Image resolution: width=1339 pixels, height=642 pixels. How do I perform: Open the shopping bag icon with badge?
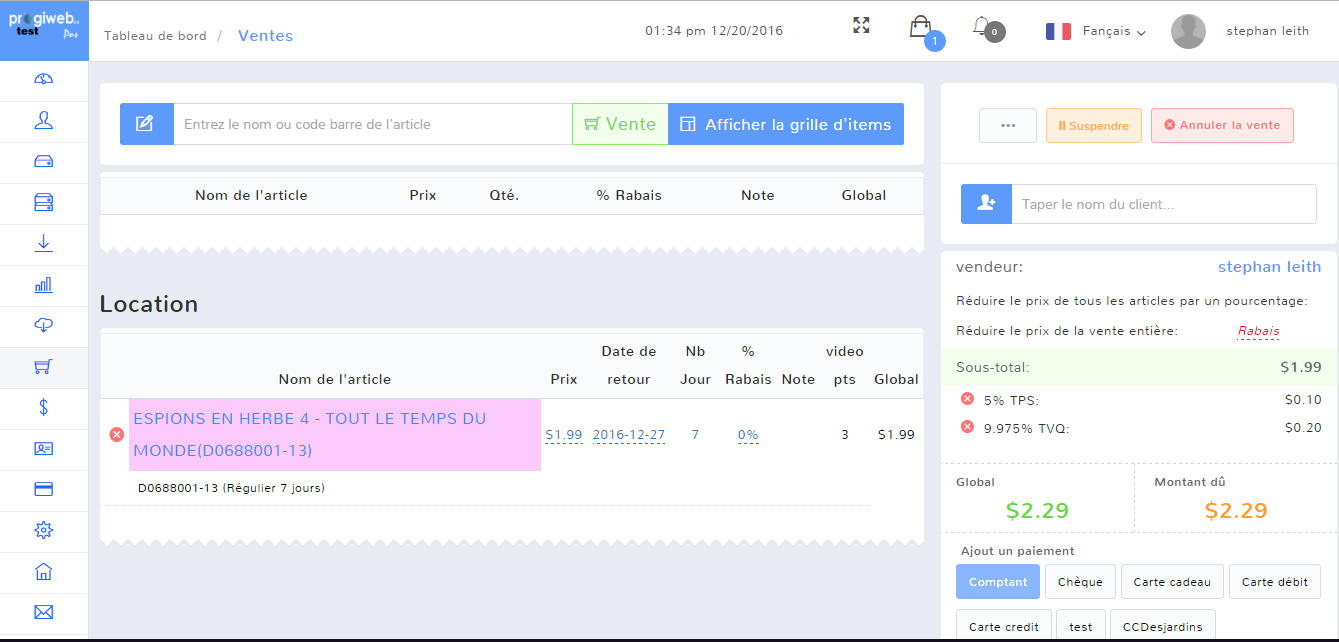click(x=920, y=27)
